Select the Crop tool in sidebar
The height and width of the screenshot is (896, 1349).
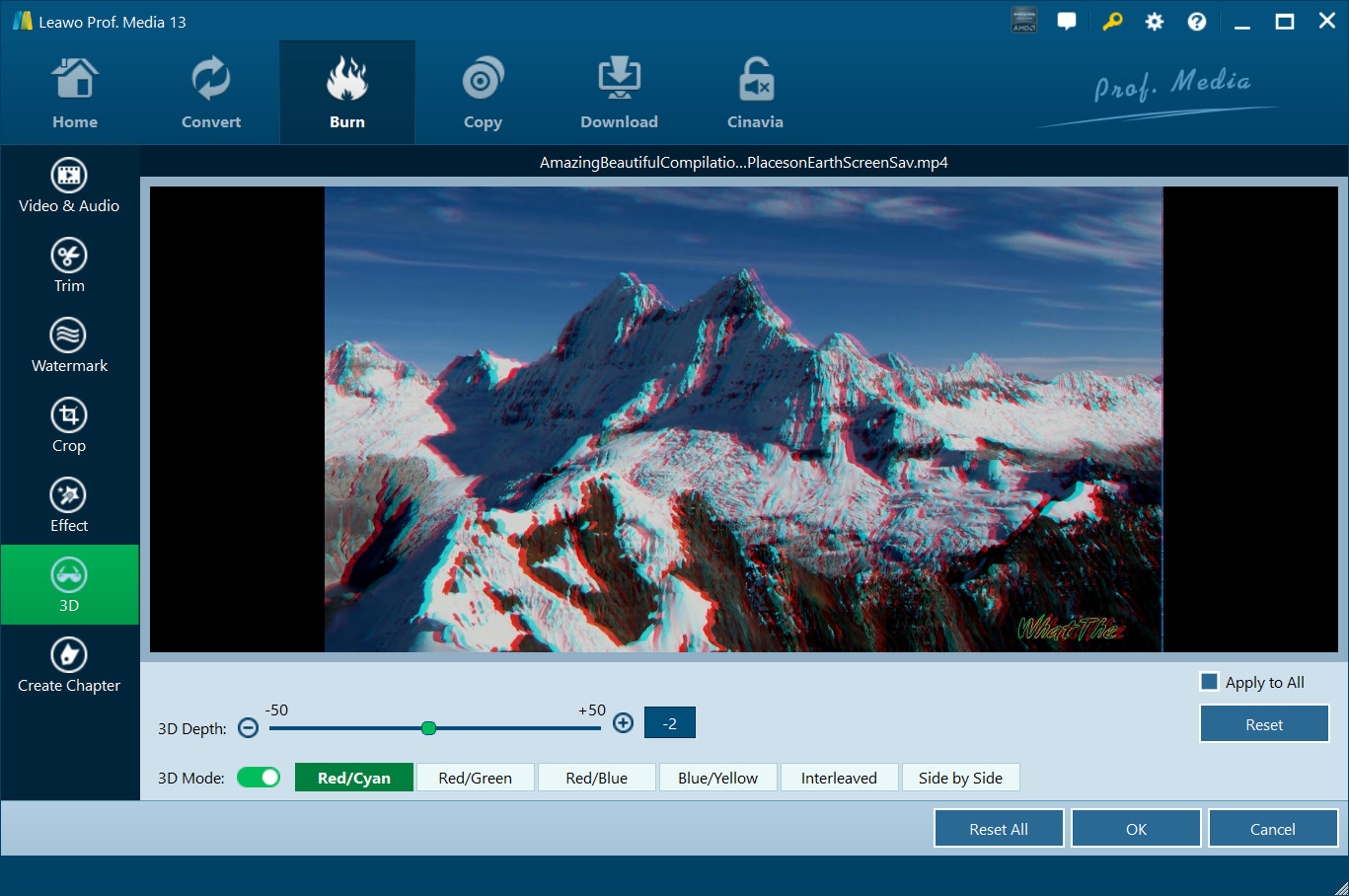[x=69, y=425]
